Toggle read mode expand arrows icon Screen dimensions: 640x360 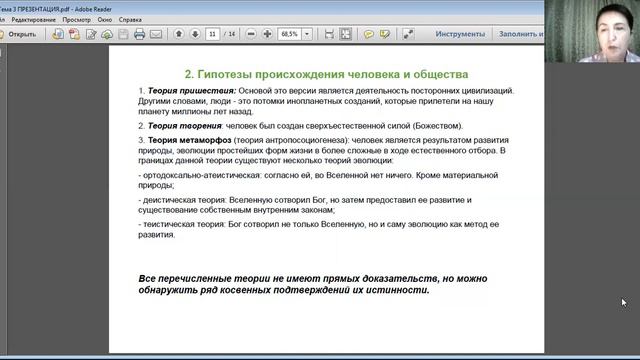pos(408,34)
